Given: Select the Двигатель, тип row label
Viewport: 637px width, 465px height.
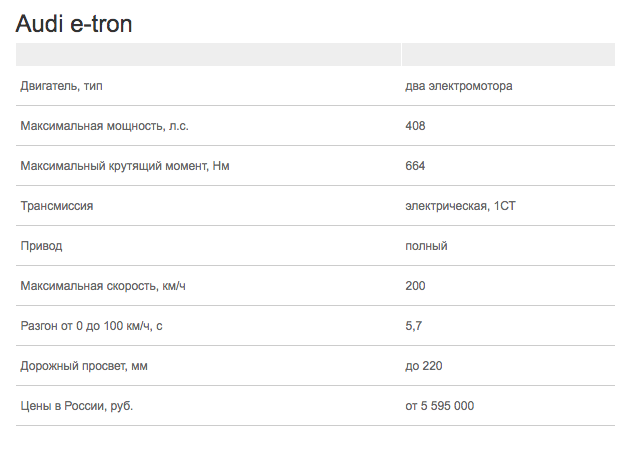Looking at the screenshot, I should tap(61, 86).
